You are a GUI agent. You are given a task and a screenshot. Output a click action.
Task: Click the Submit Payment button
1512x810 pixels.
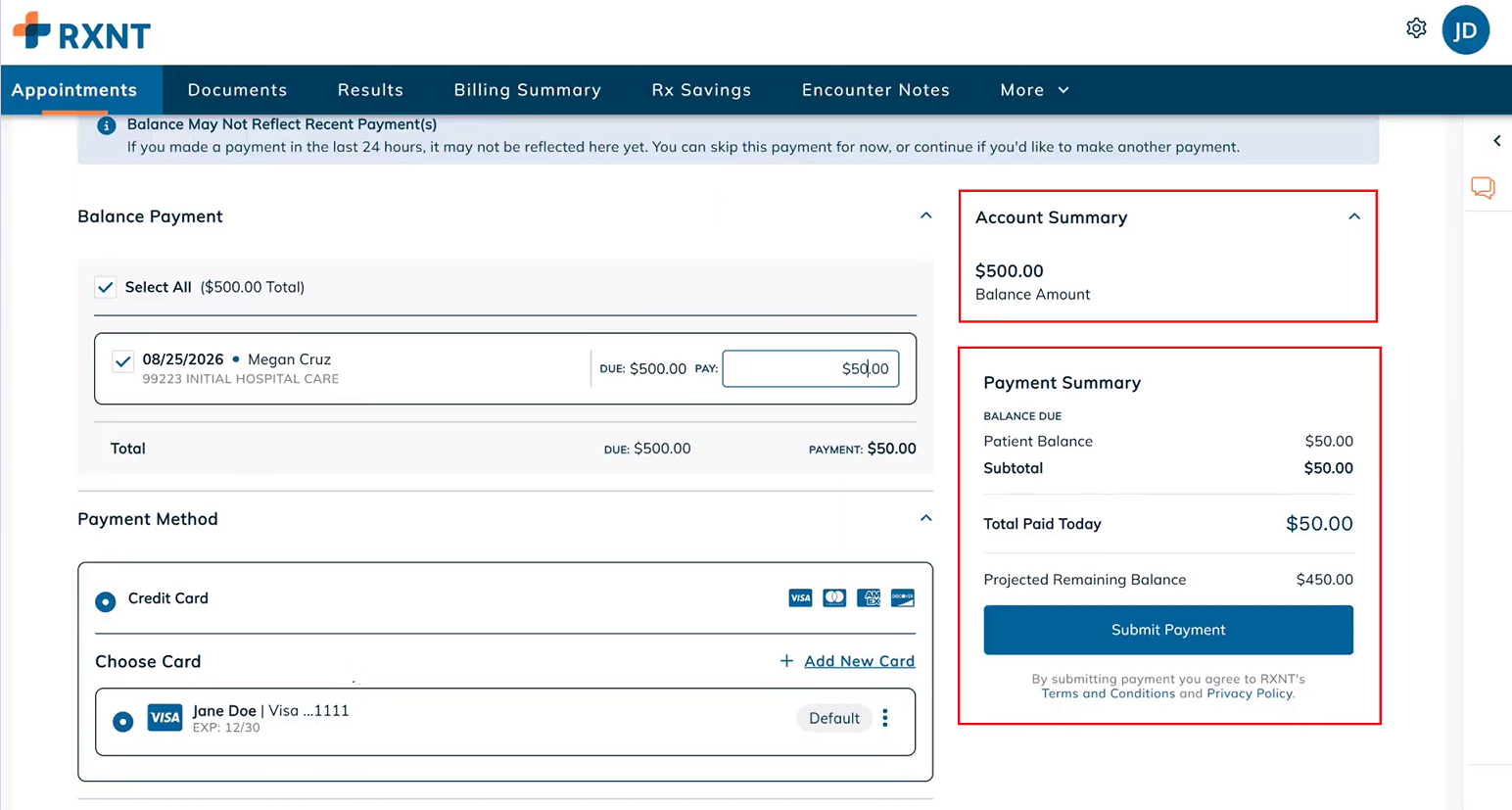pyautogui.click(x=1168, y=630)
